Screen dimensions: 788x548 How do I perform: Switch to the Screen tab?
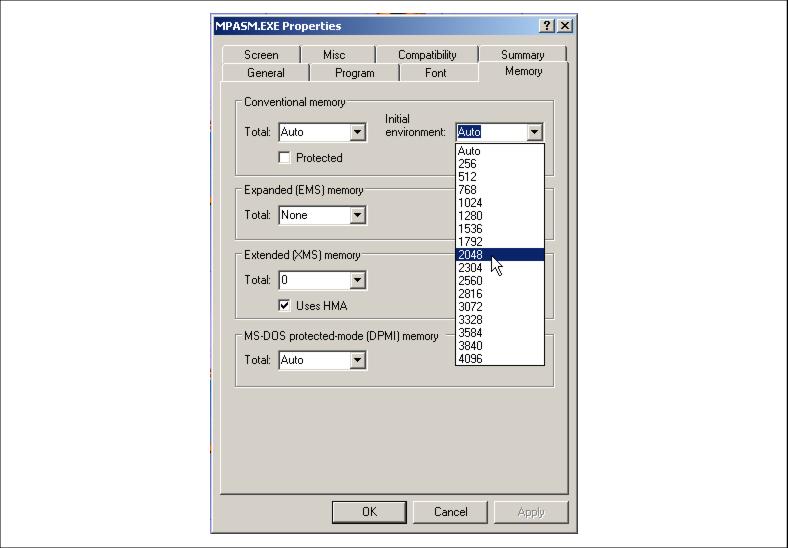point(261,54)
